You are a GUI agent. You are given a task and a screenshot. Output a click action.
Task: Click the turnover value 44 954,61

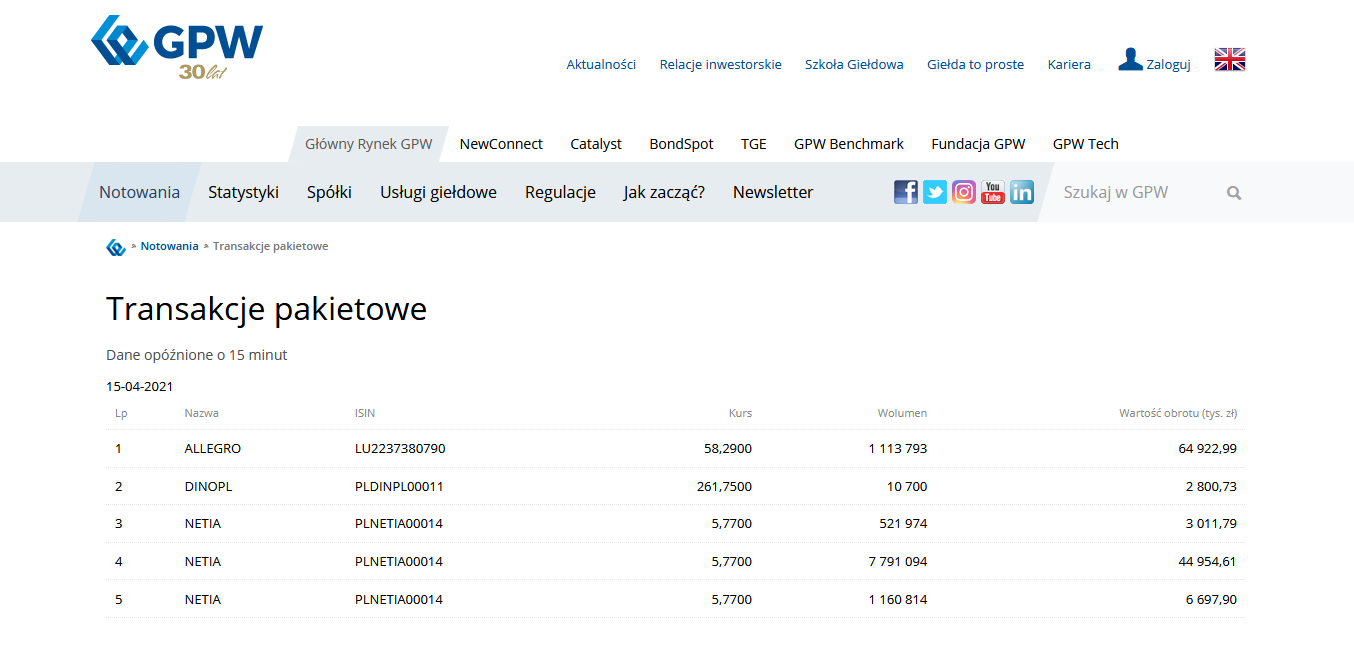pyautogui.click(x=1207, y=562)
